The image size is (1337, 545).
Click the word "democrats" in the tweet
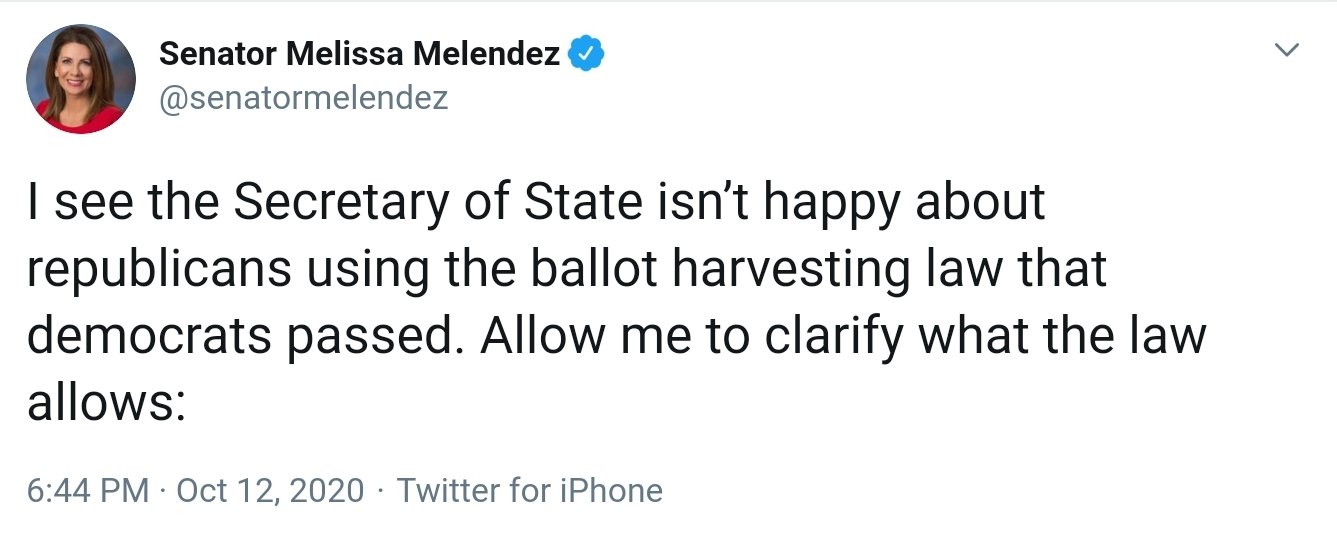pos(150,337)
